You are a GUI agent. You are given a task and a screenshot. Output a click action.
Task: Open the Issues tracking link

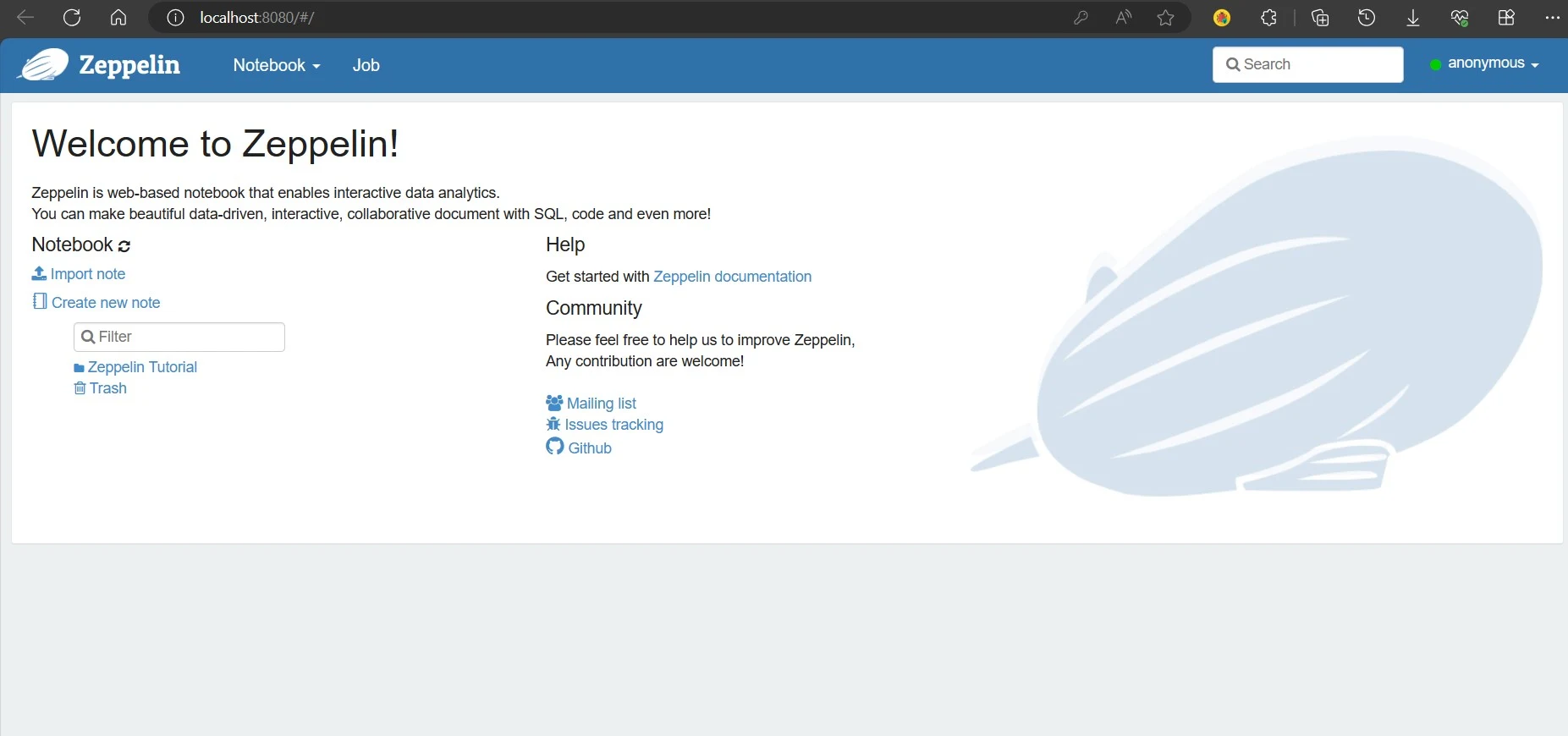pos(605,425)
